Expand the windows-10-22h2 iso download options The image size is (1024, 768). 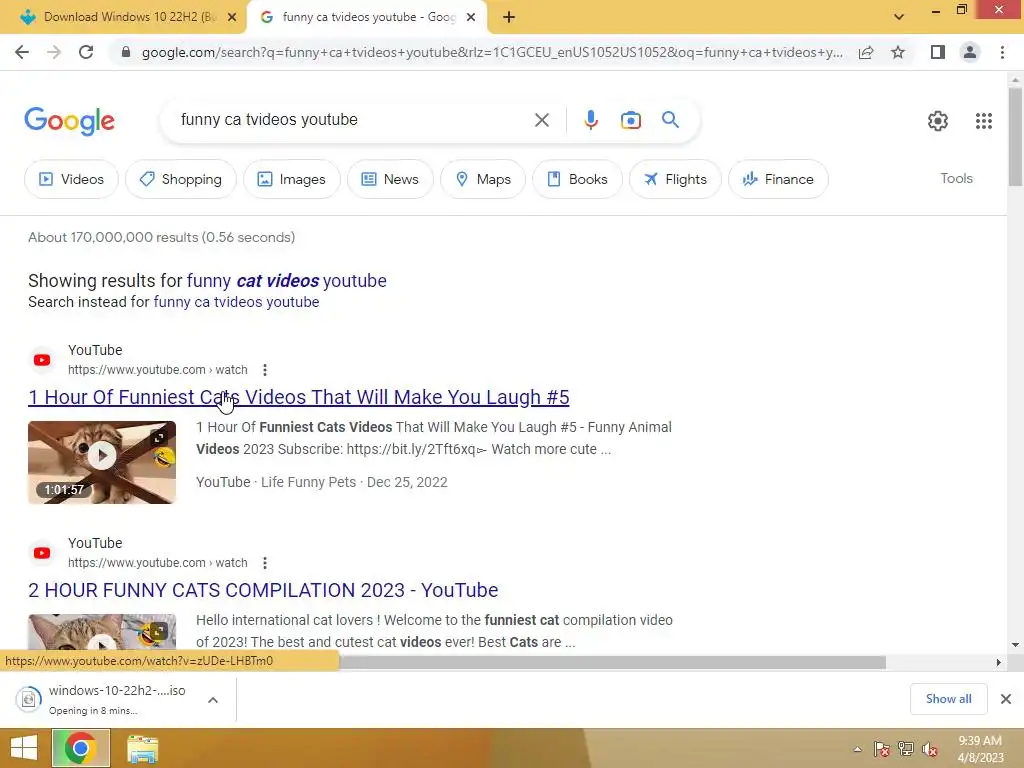(213, 700)
